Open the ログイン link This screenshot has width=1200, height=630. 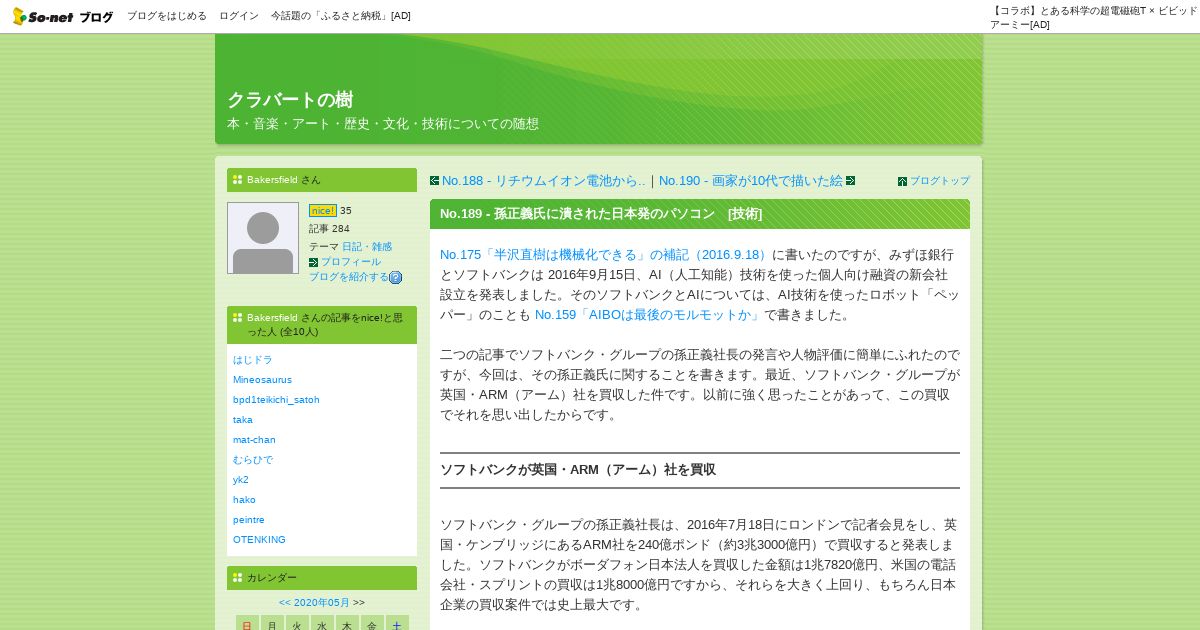click(x=239, y=16)
